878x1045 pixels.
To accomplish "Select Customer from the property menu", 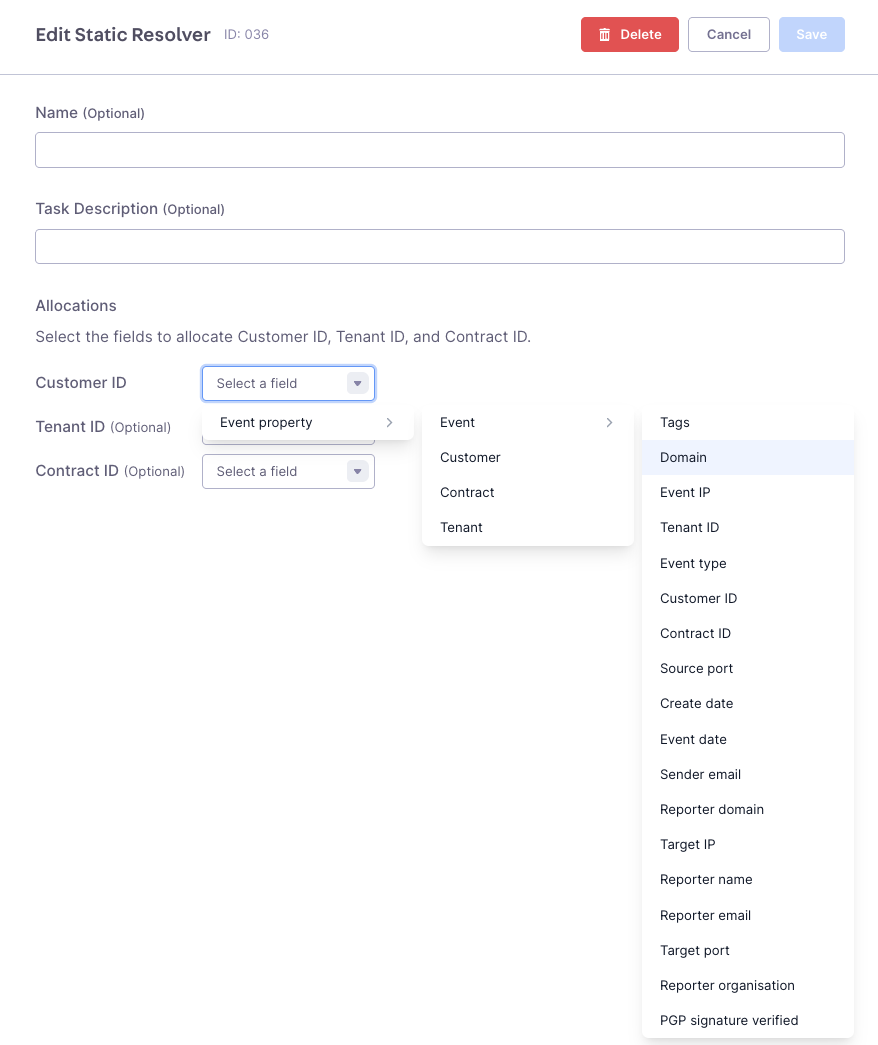I will pyautogui.click(x=469, y=457).
